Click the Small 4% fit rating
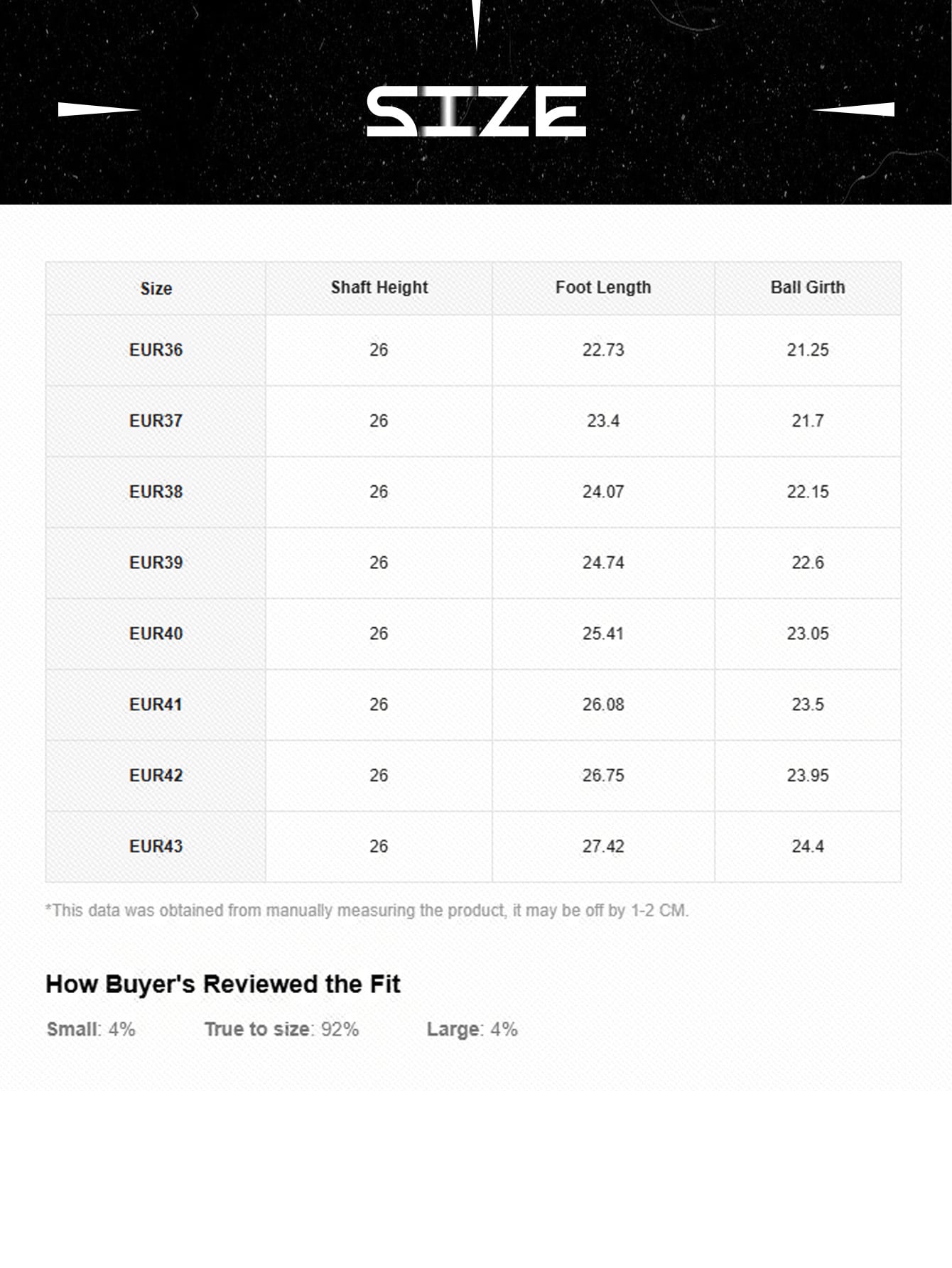952x1268 pixels. pyautogui.click(x=91, y=1029)
